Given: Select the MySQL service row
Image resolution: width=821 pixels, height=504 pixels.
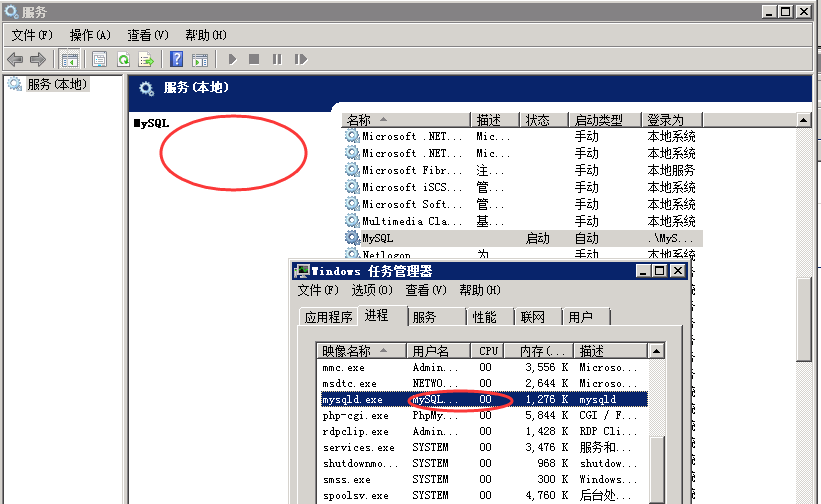Looking at the screenshot, I should pos(523,238).
